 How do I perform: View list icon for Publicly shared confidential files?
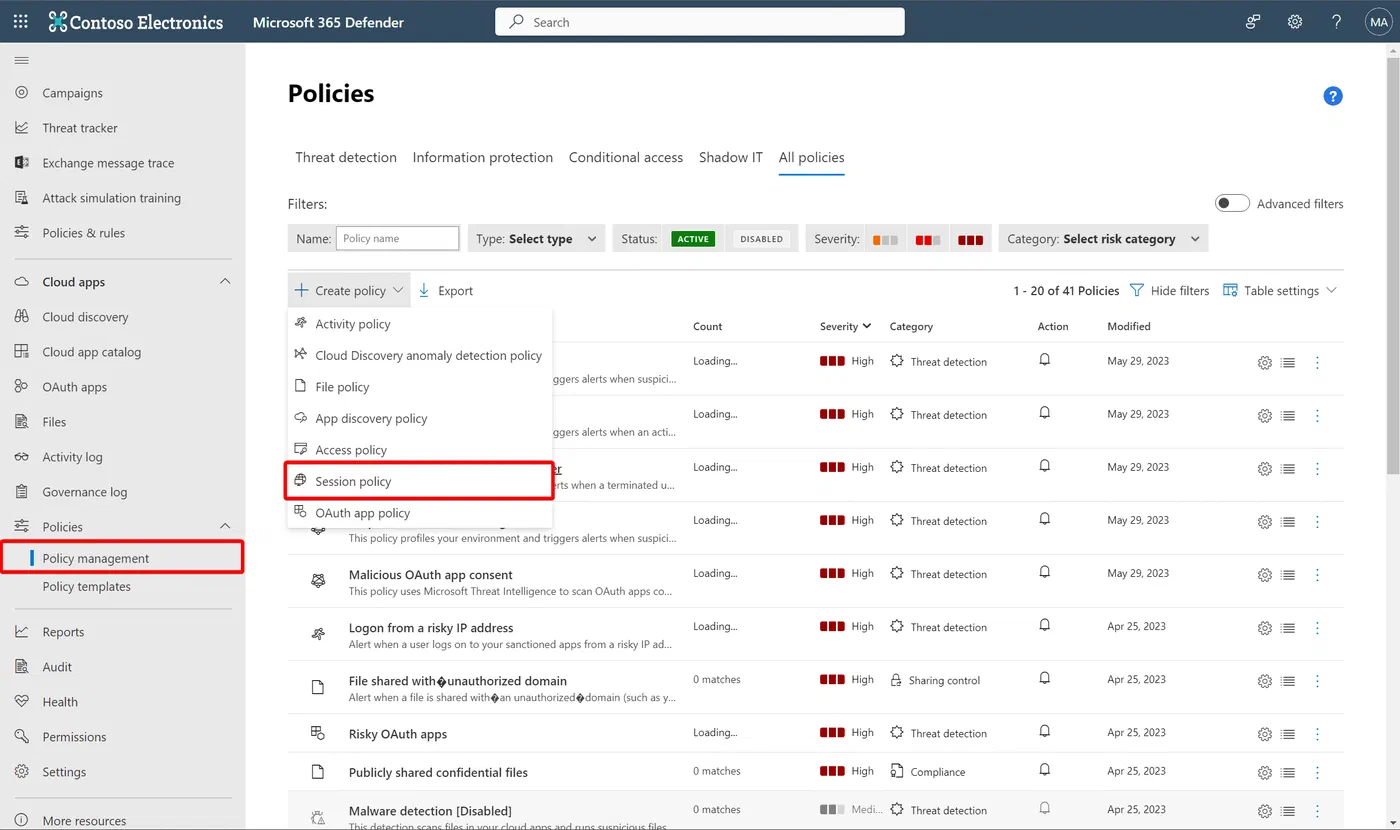(1288, 773)
